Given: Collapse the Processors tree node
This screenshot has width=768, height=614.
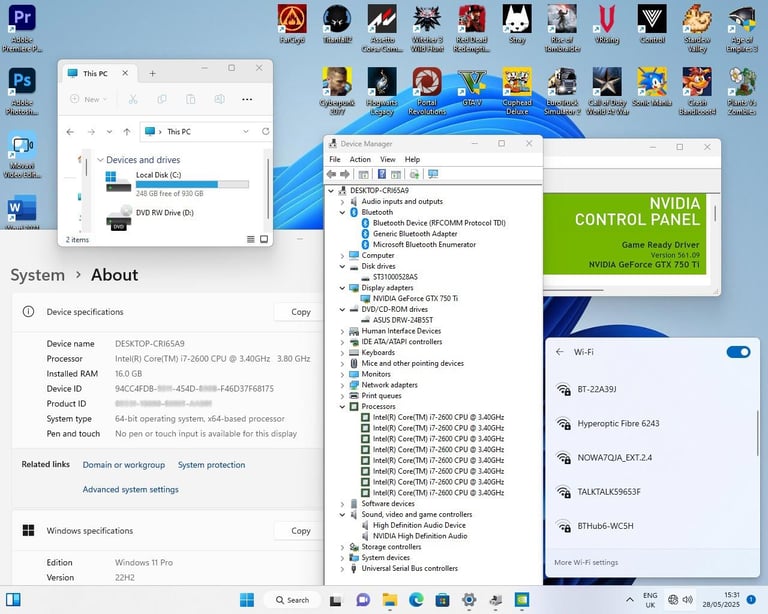Looking at the screenshot, I should [x=343, y=407].
